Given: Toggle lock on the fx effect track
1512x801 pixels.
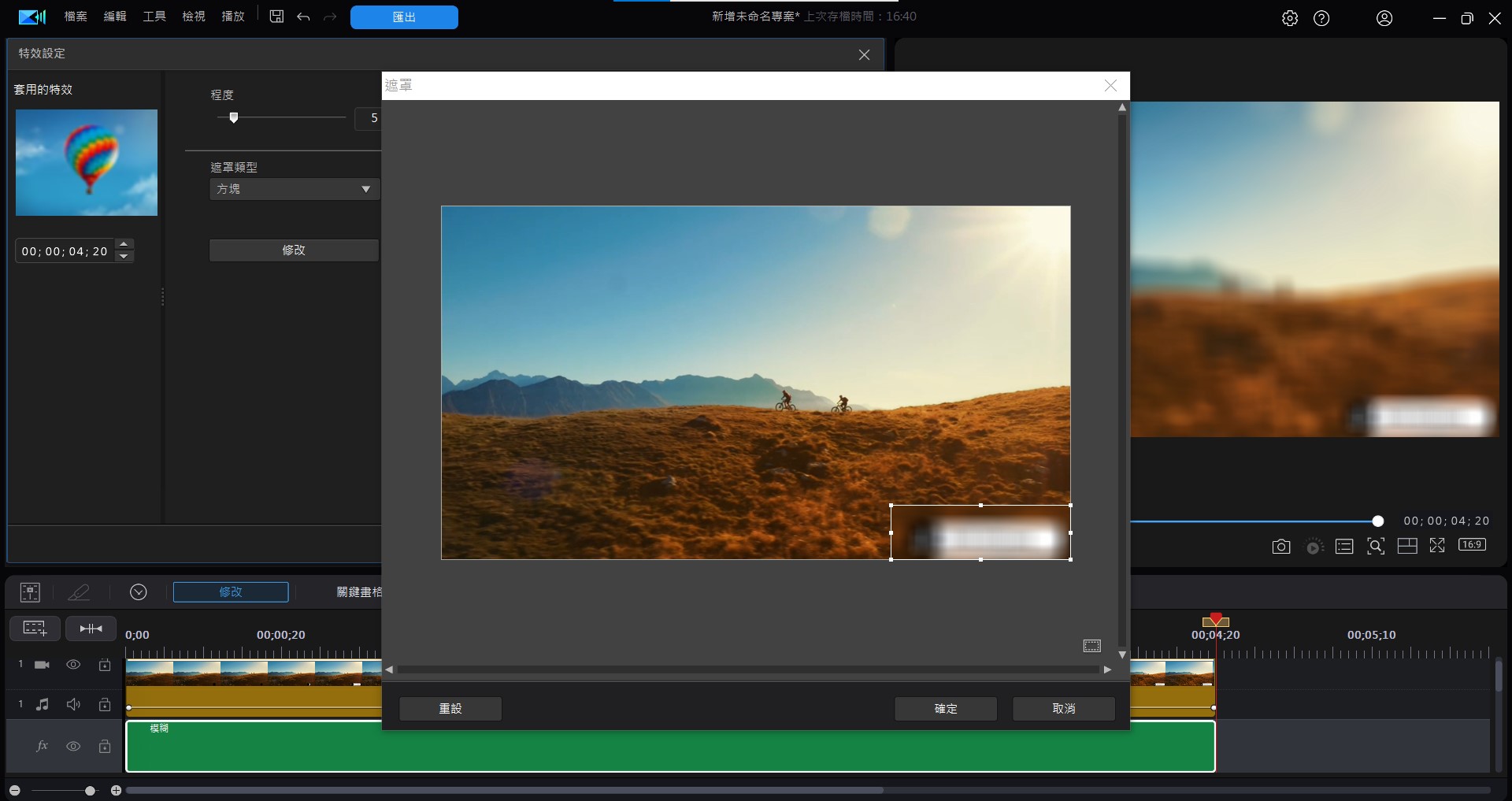Looking at the screenshot, I should [x=105, y=746].
